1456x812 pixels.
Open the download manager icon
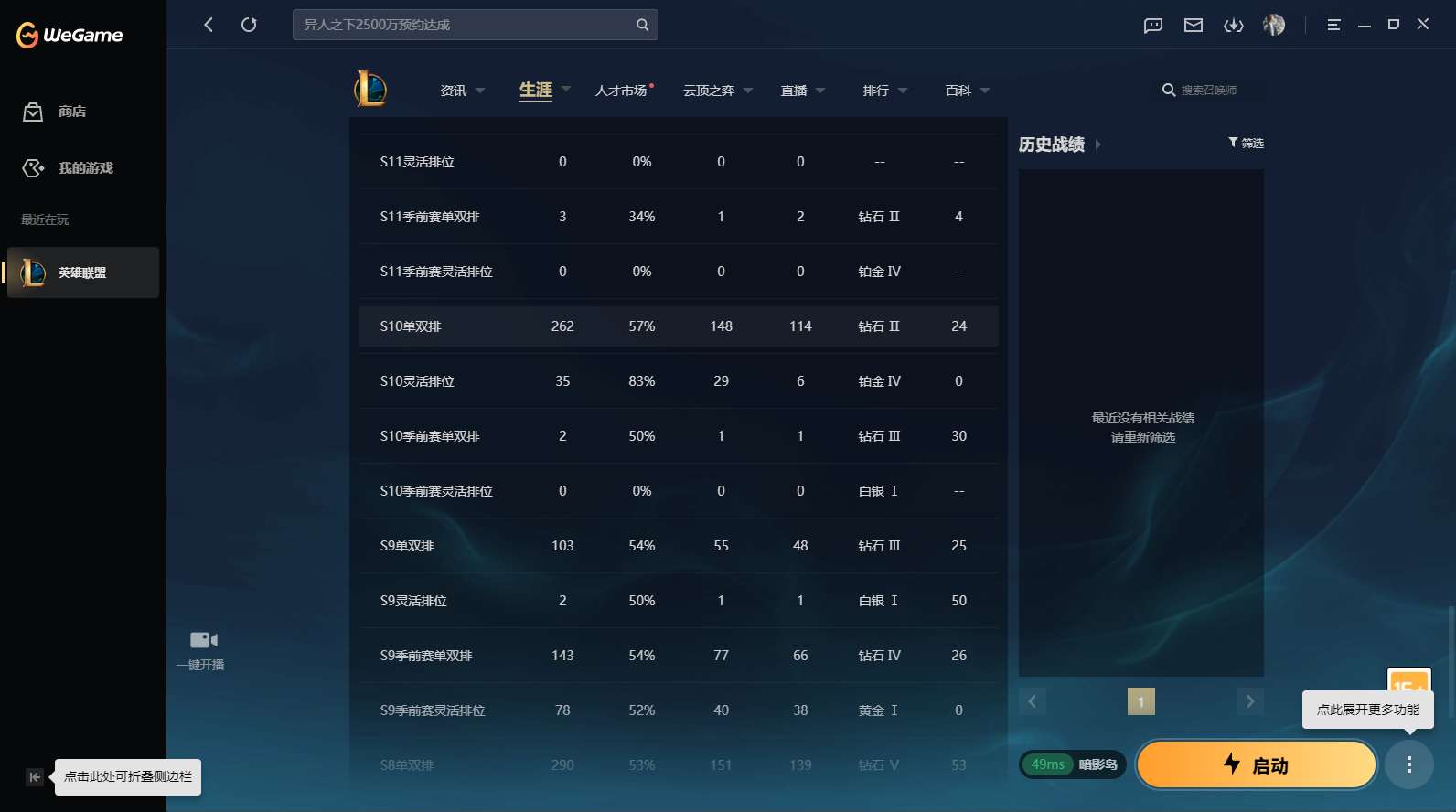pos(1234,26)
